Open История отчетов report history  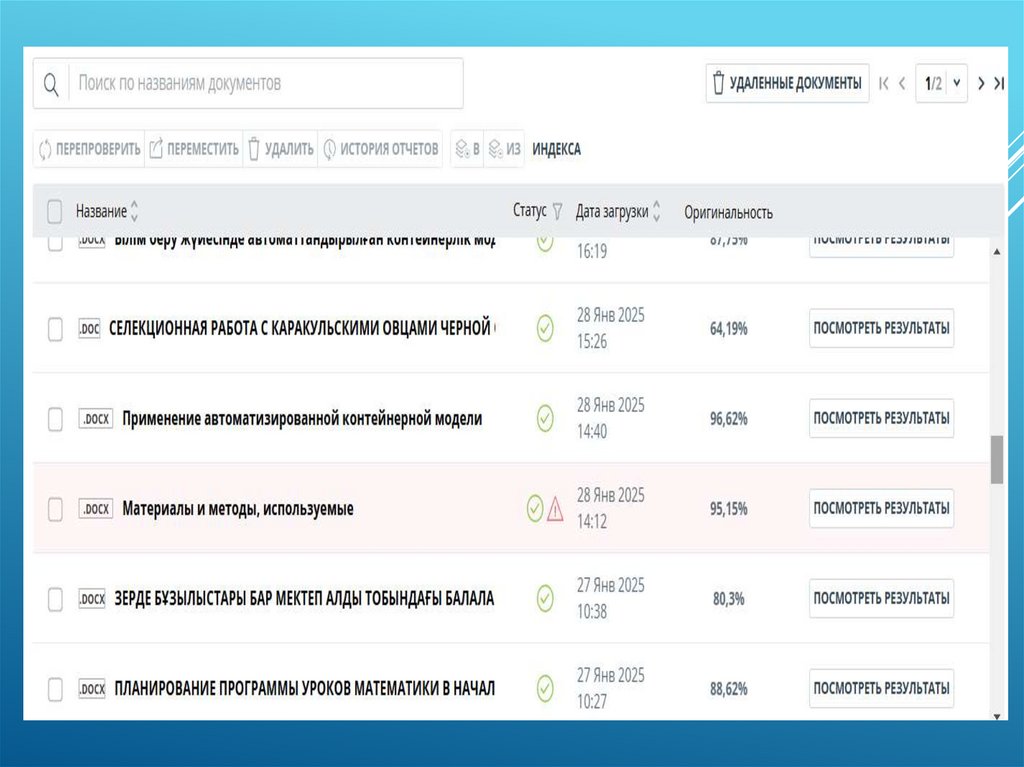coord(380,149)
